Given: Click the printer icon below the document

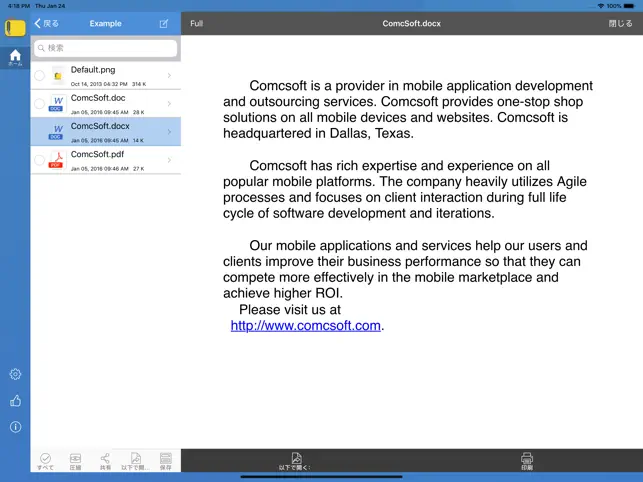Looking at the screenshot, I should [x=527, y=461].
